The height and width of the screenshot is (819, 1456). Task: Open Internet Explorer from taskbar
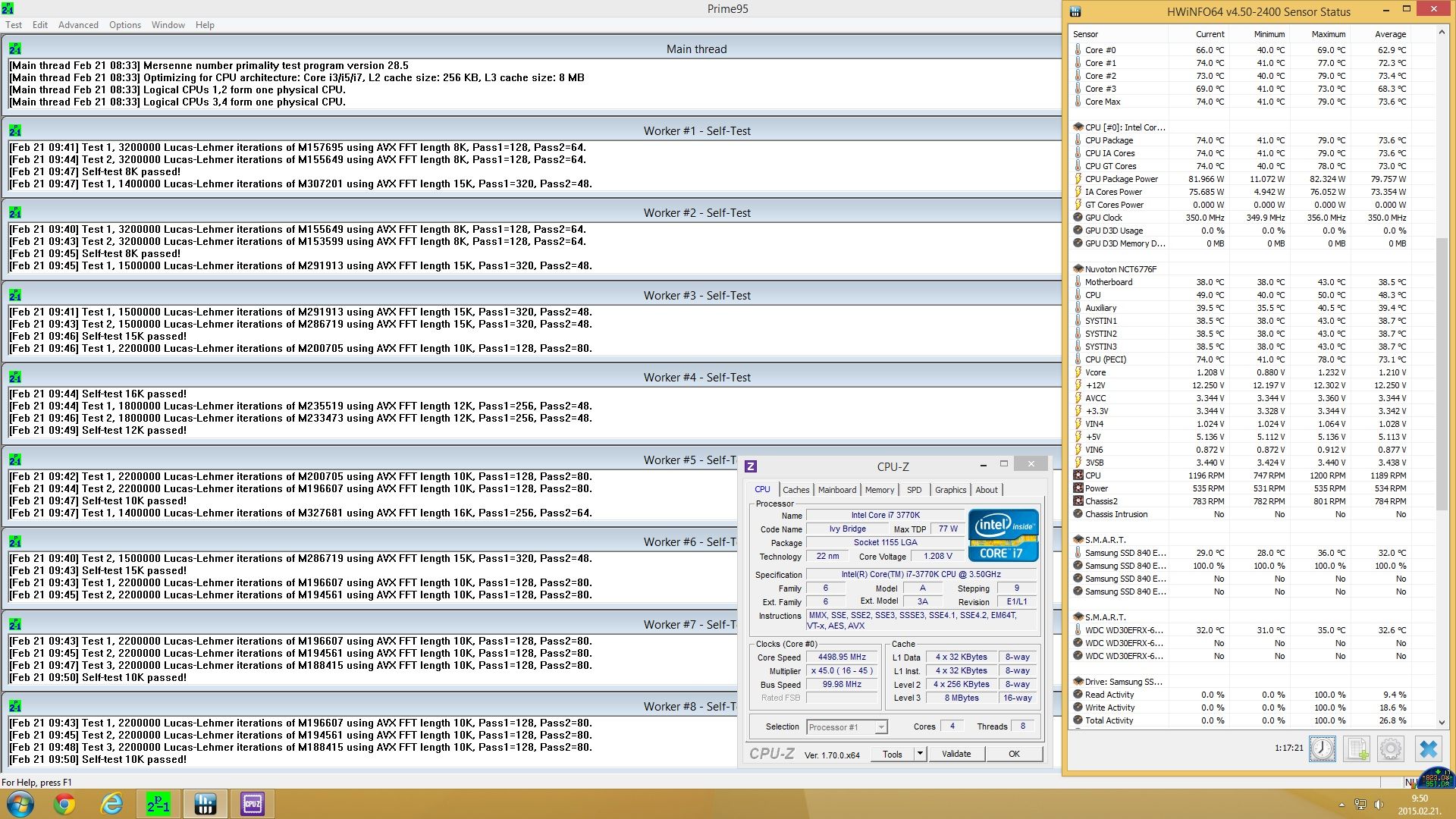[x=111, y=804]
